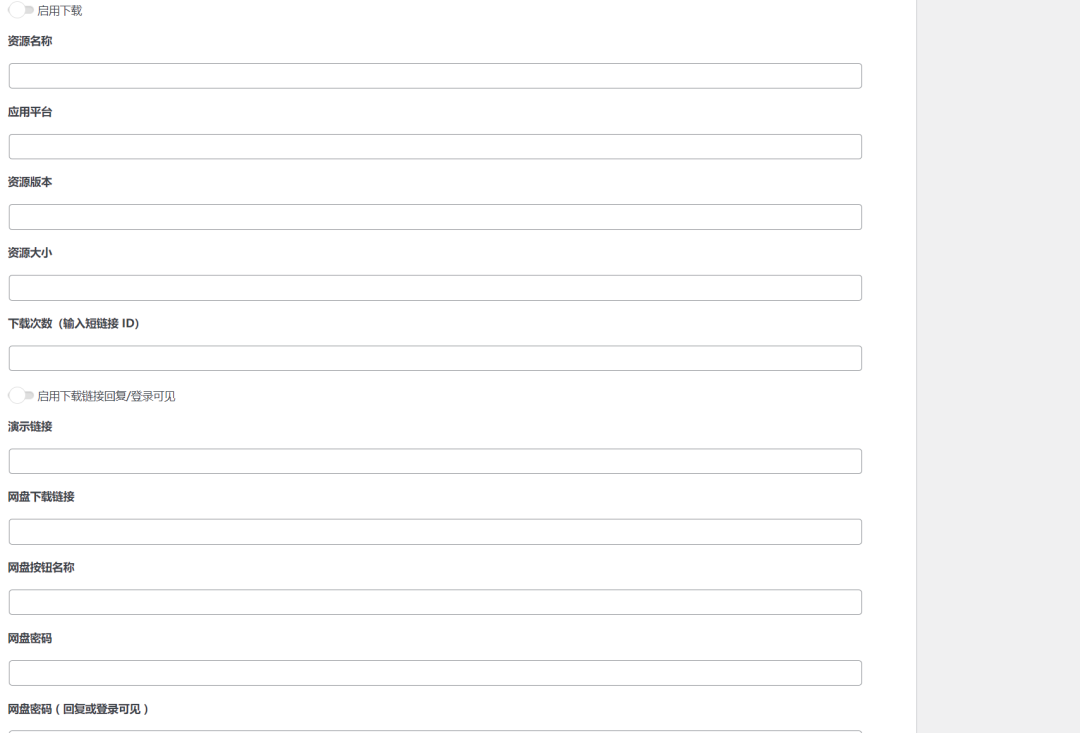1080x733 pixels.
Task: Click the 下载次数（输入短链接 ID）label
Action: tap(74, 324)
